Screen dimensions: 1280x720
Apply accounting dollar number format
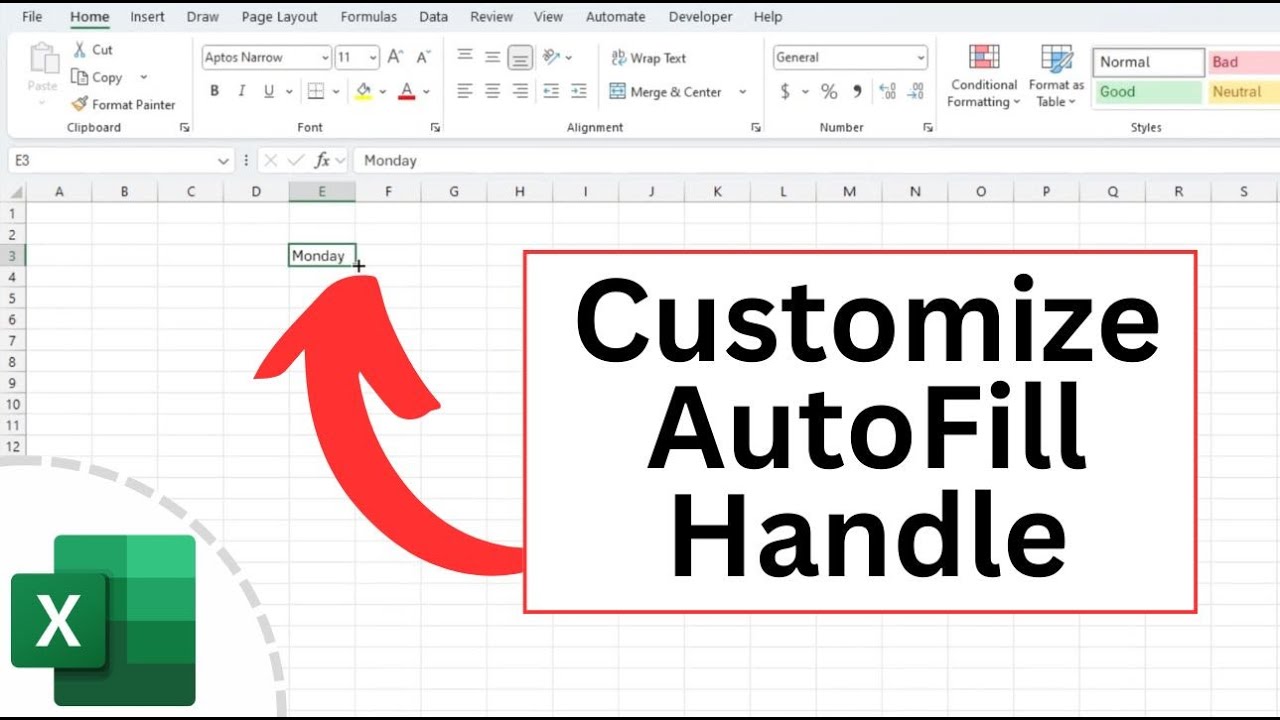click(785, 91)
